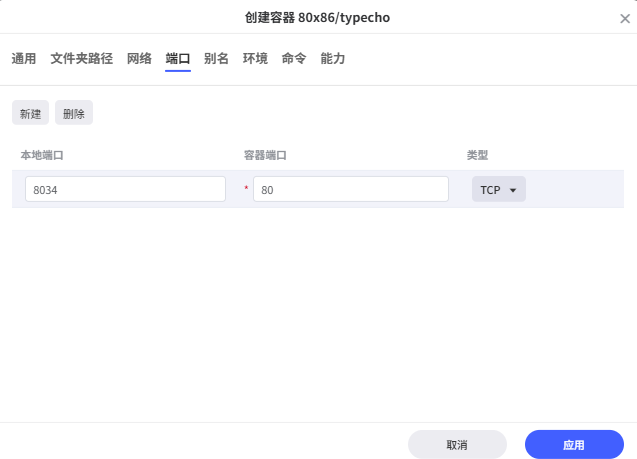Click the 类型 column header
Image resolution: width=637 pixels, height=459 pixels.
(x=477, y=155)
